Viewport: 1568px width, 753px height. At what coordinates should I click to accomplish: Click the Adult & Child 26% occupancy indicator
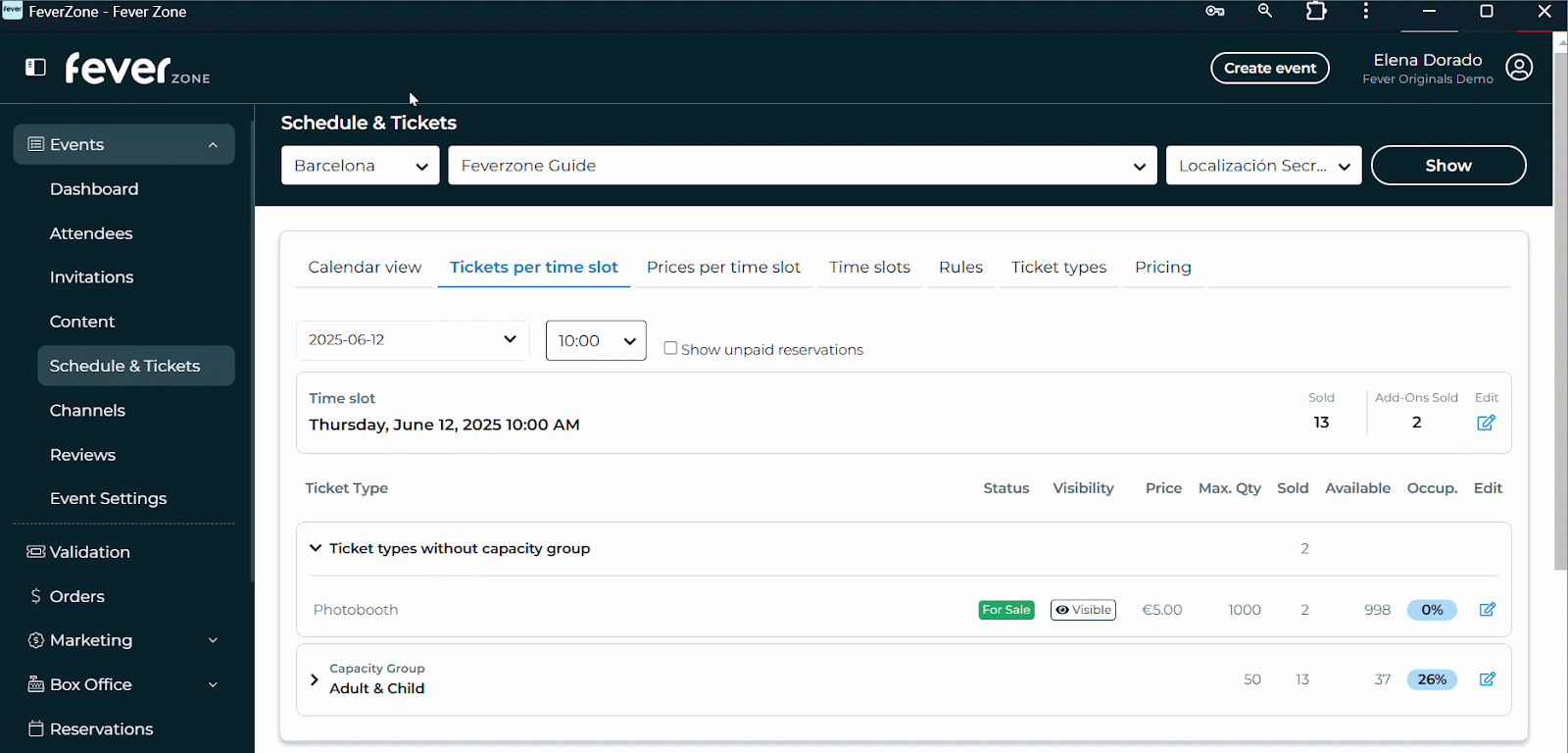tap(1432, 679)
